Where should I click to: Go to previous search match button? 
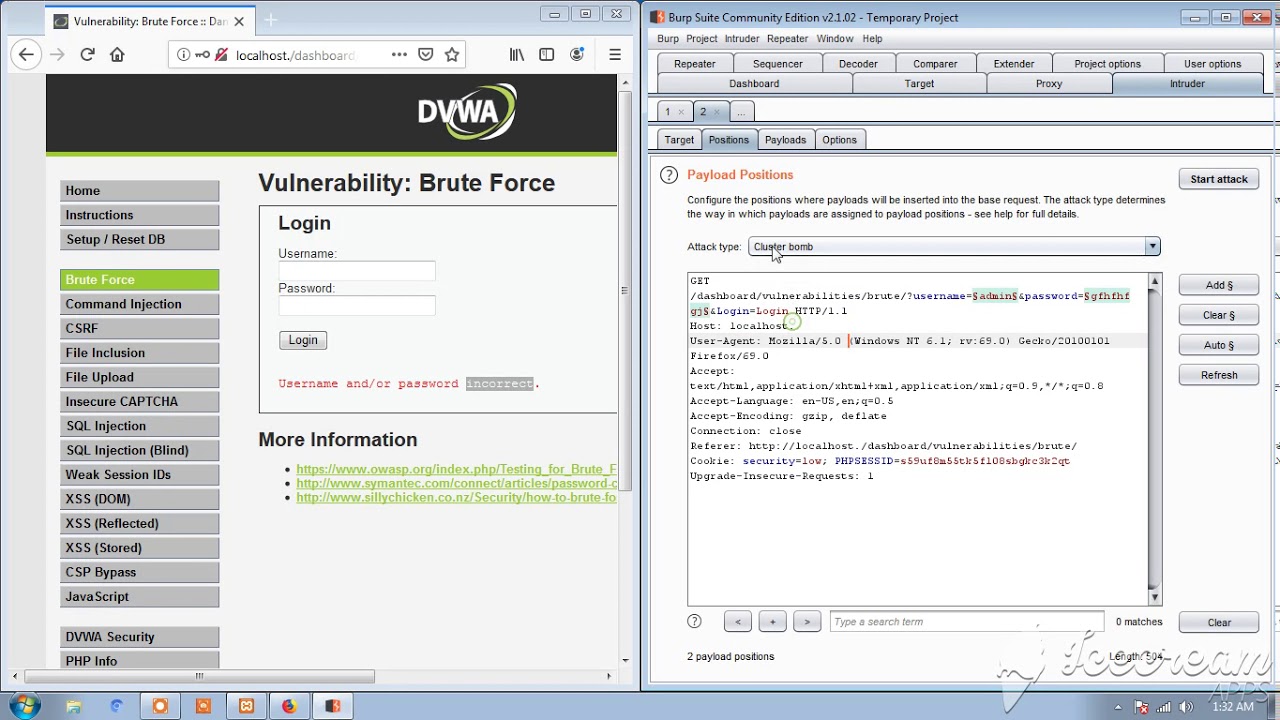pos(738,622)
